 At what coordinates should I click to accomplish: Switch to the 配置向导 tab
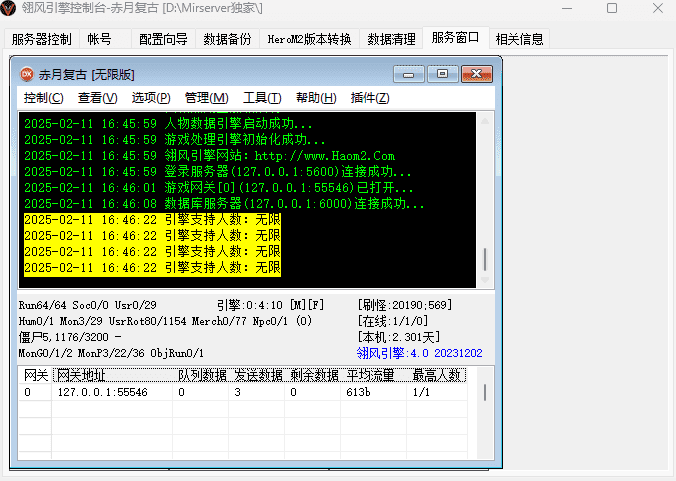coord(163,40)
